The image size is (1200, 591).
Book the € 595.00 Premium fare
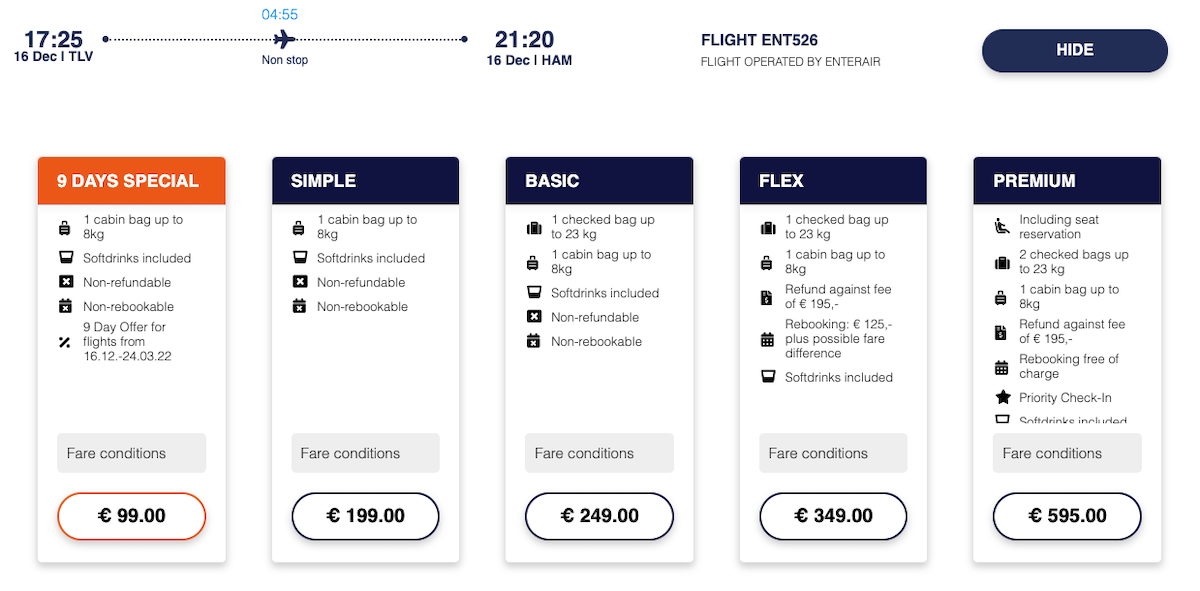[1067, 516]
